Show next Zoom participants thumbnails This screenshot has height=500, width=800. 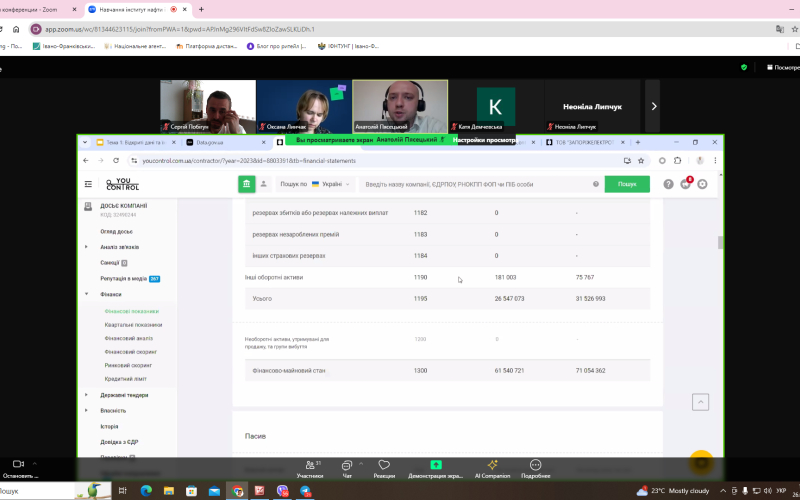[654, 106]
